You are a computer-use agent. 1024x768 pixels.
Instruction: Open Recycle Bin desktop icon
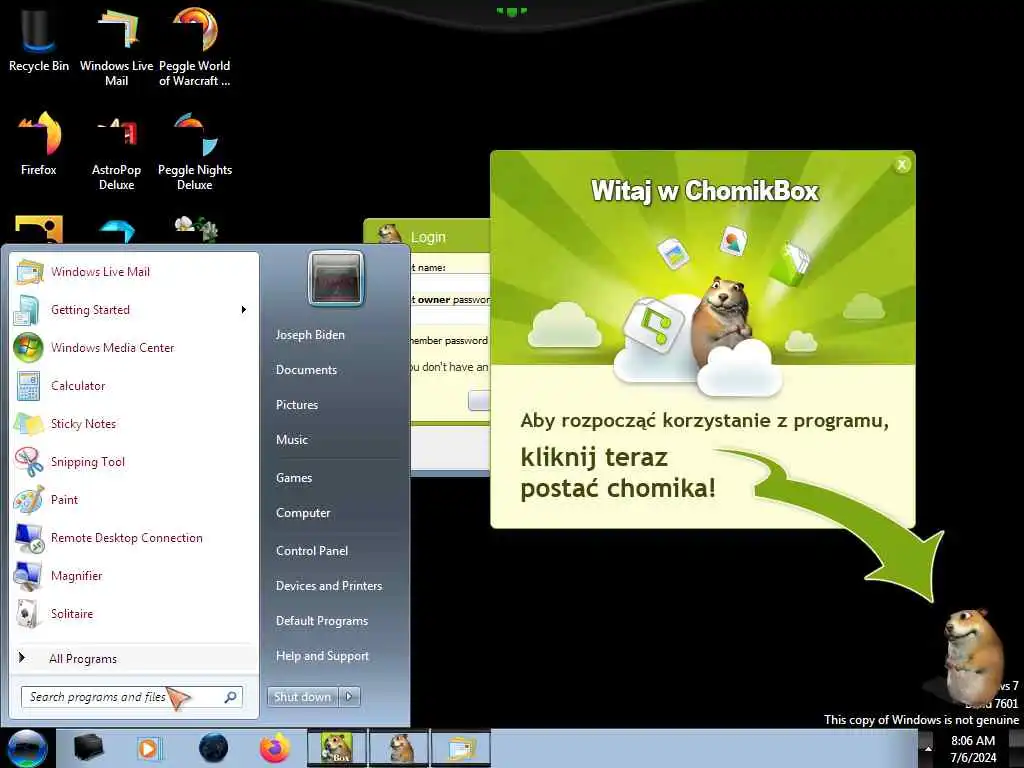pos(39,39)
